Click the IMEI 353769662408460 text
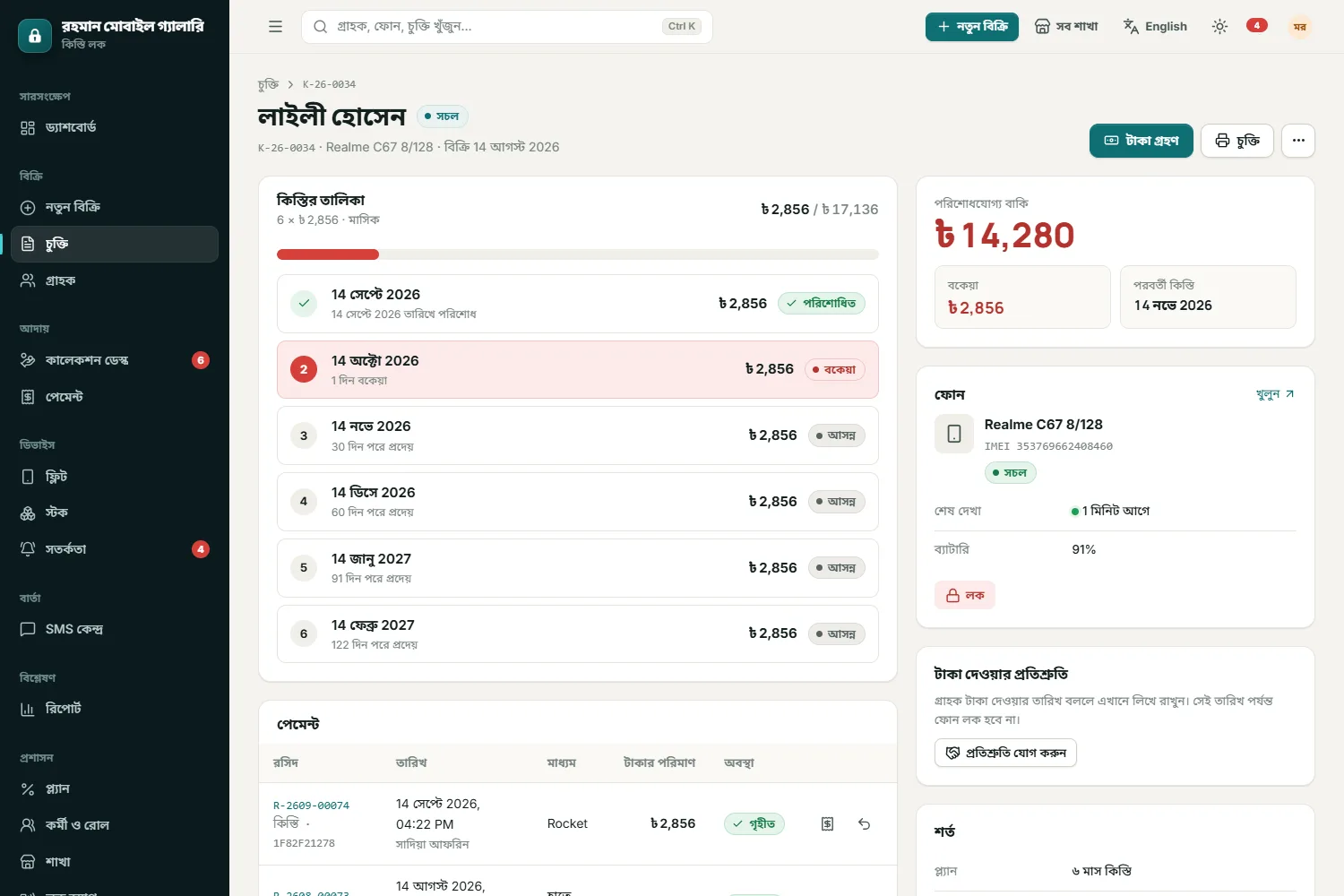This screenshot has height=896, width=1344. (x=1048, y=446)
